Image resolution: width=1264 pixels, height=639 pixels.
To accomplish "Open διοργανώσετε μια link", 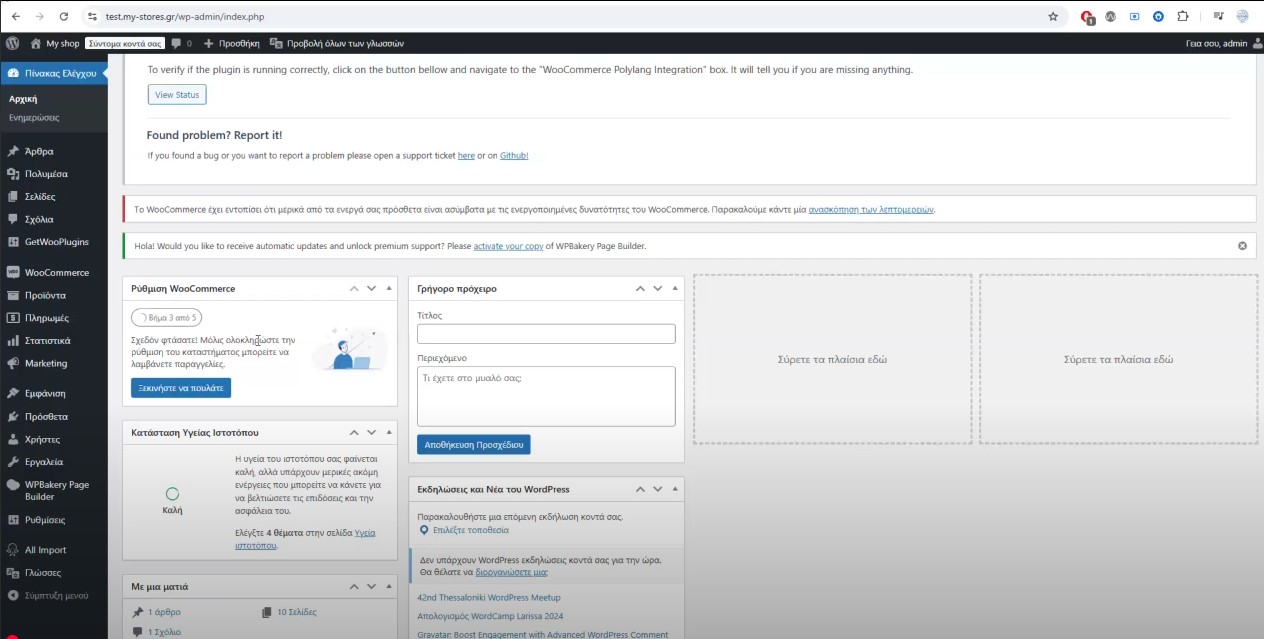I will (512, 573).
